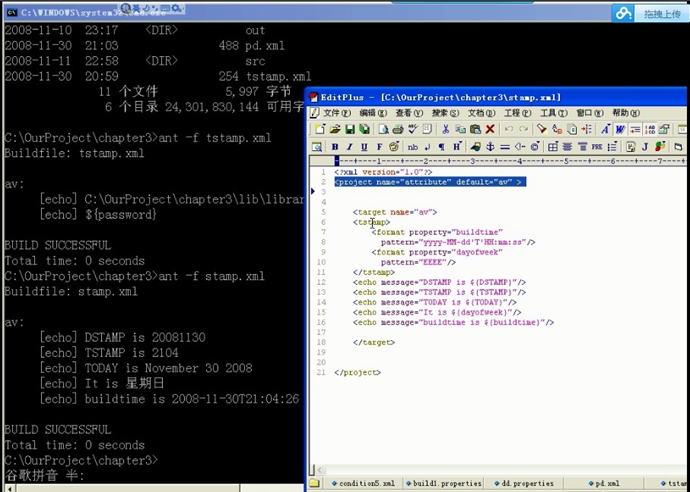Image resolution: width=690 pixels, height=492 pixels.
Task: Click the Print icon in the toolbar
Action: [398, 129]
